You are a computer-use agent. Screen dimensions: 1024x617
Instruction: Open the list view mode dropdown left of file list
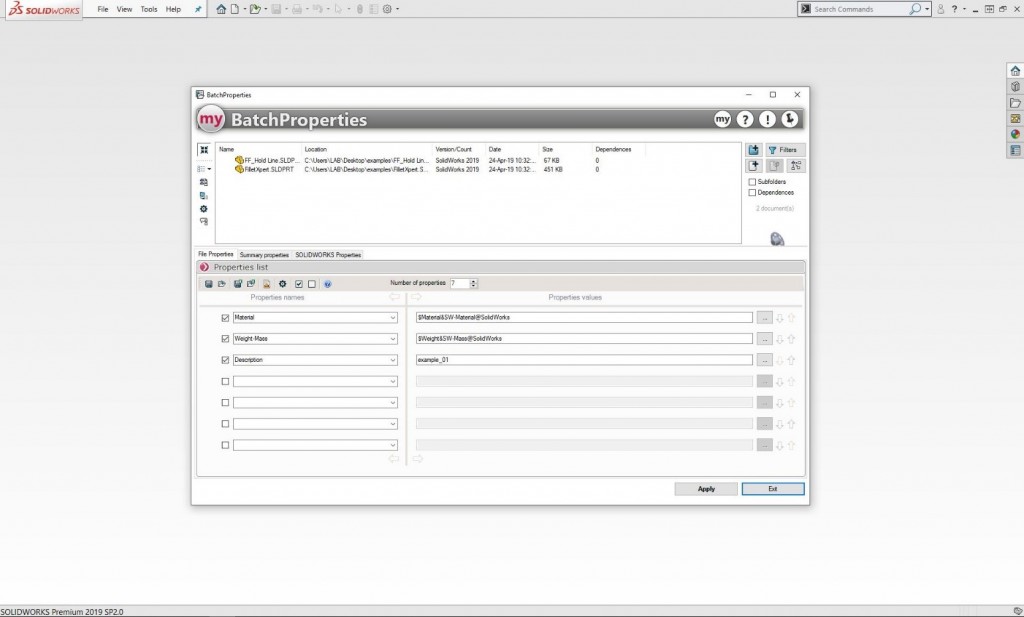204,169
